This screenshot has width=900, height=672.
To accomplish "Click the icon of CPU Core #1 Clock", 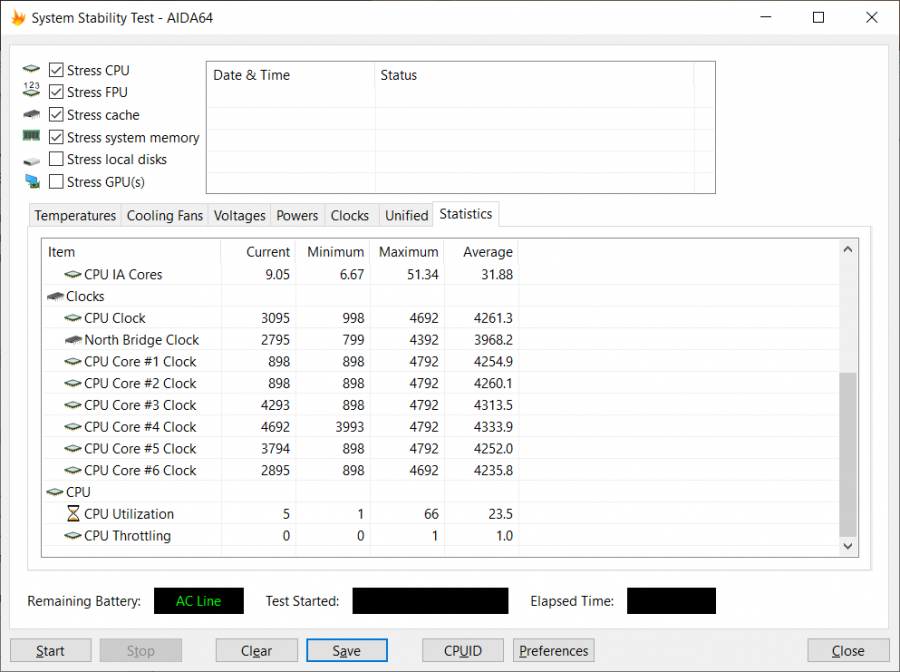I will [73, 362].
